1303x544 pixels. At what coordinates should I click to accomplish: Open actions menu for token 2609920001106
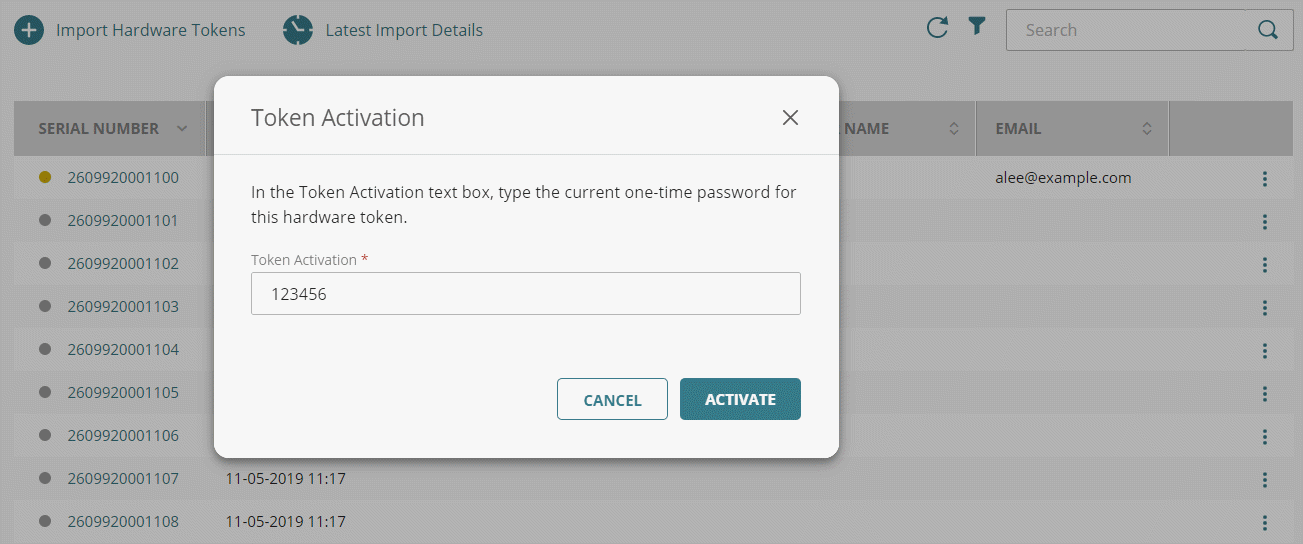(1265, 437)
